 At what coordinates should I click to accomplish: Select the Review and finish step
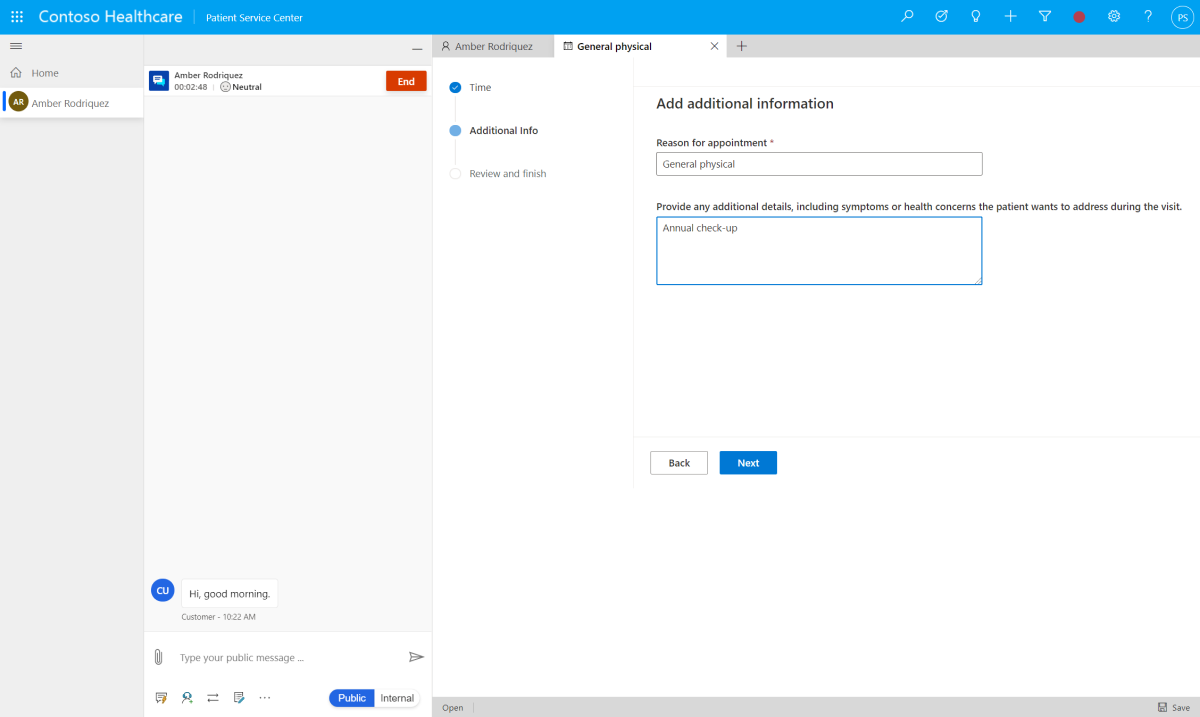(x=498, y=173)
